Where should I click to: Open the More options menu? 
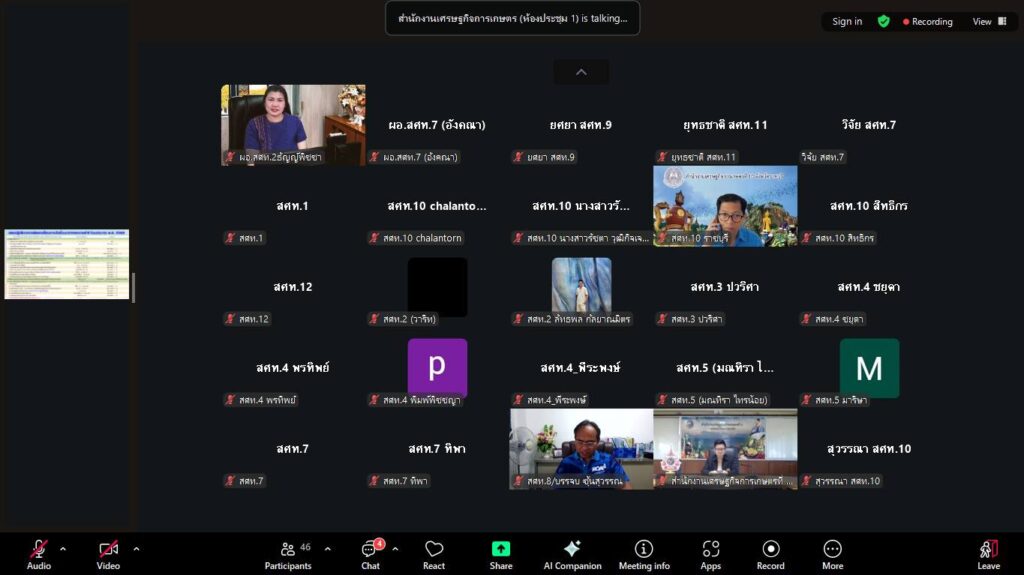(832, 554)
